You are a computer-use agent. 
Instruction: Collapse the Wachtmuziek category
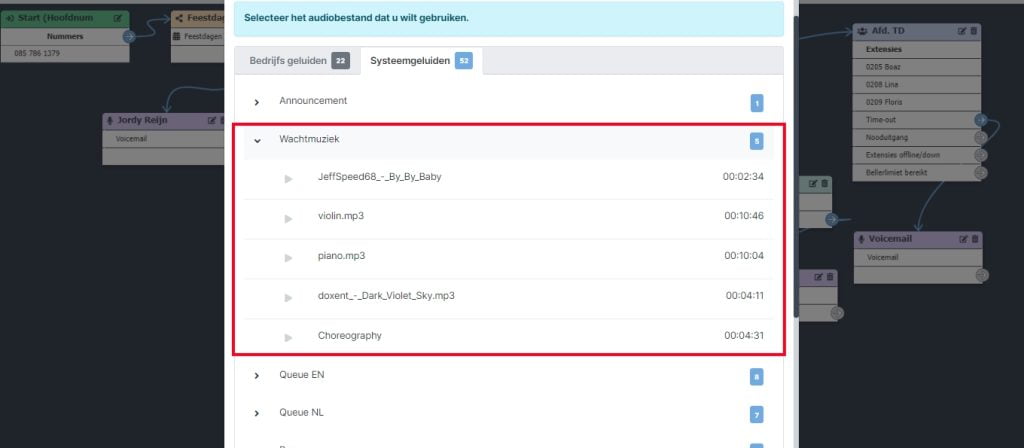(257, 140)
